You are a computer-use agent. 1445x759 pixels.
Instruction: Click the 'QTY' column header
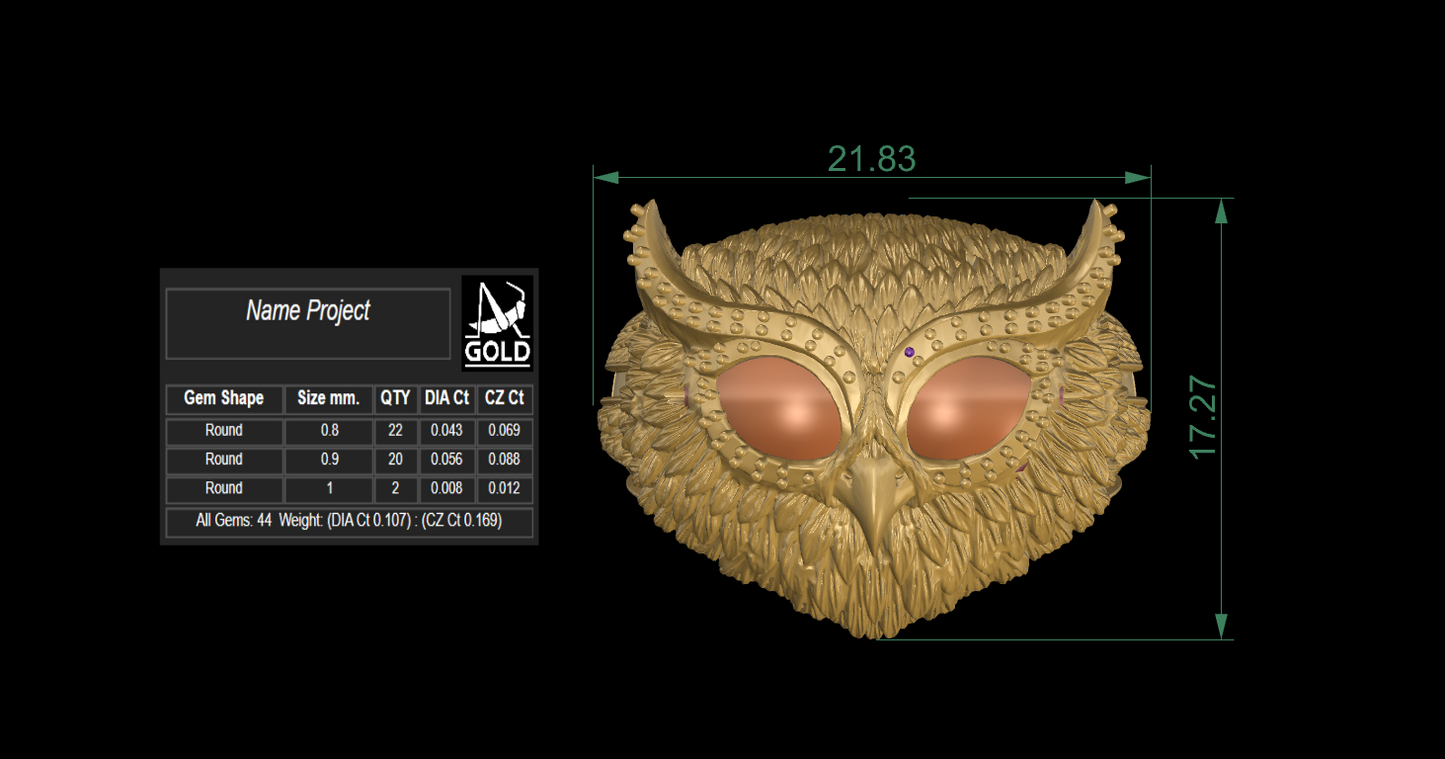click(395, 399)
